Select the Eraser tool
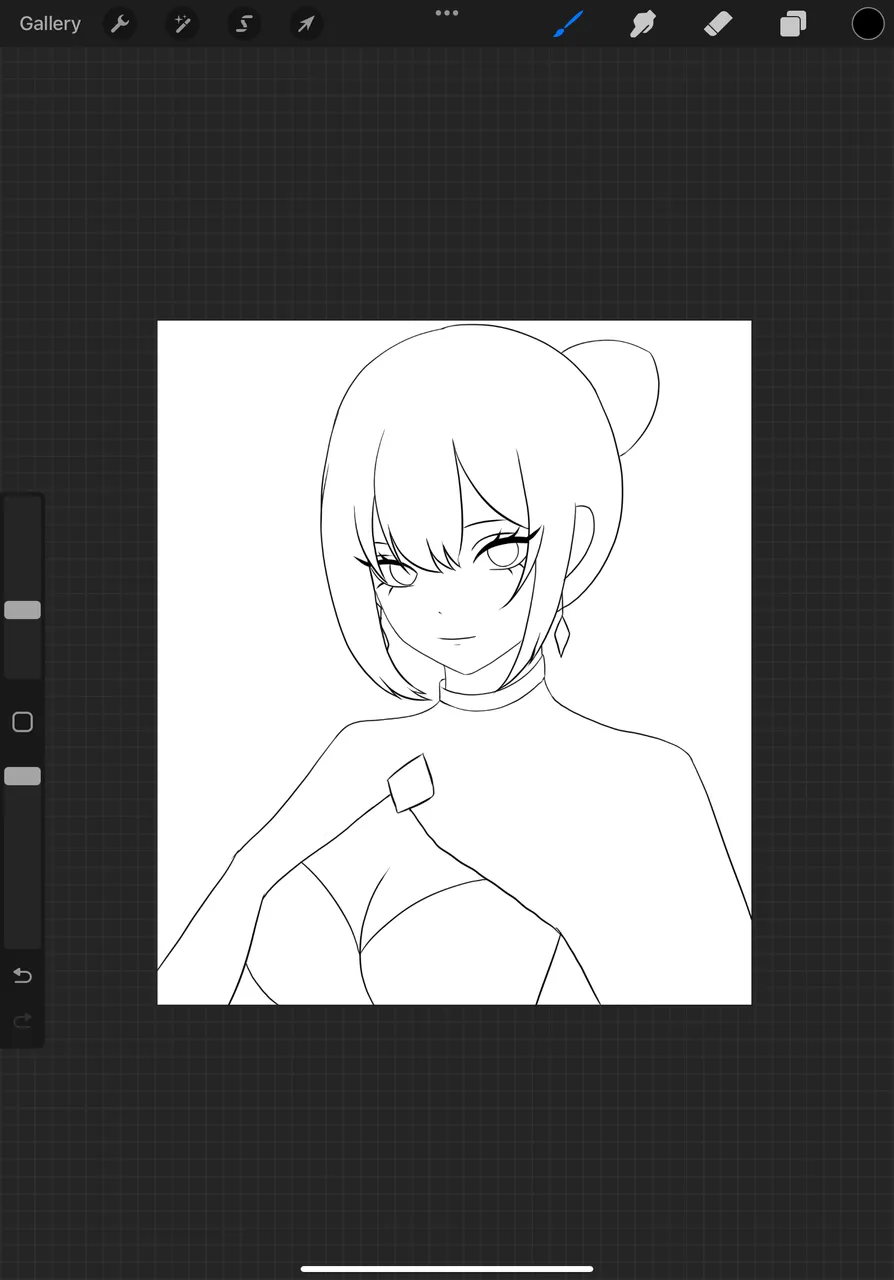This screenshot has height=1280, width=894. click(718, 23)
